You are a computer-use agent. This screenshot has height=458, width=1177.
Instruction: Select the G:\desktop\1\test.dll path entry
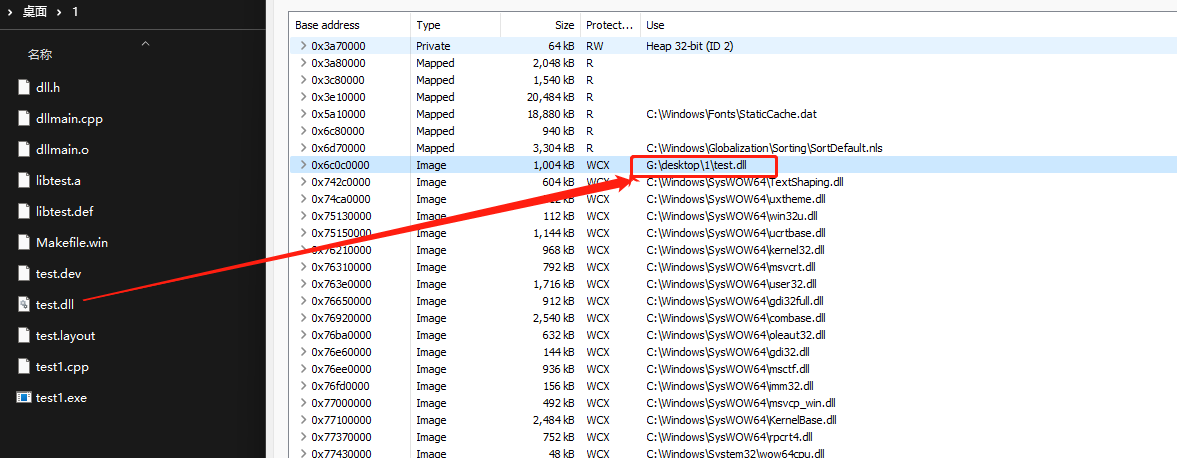tap(696, 165)
